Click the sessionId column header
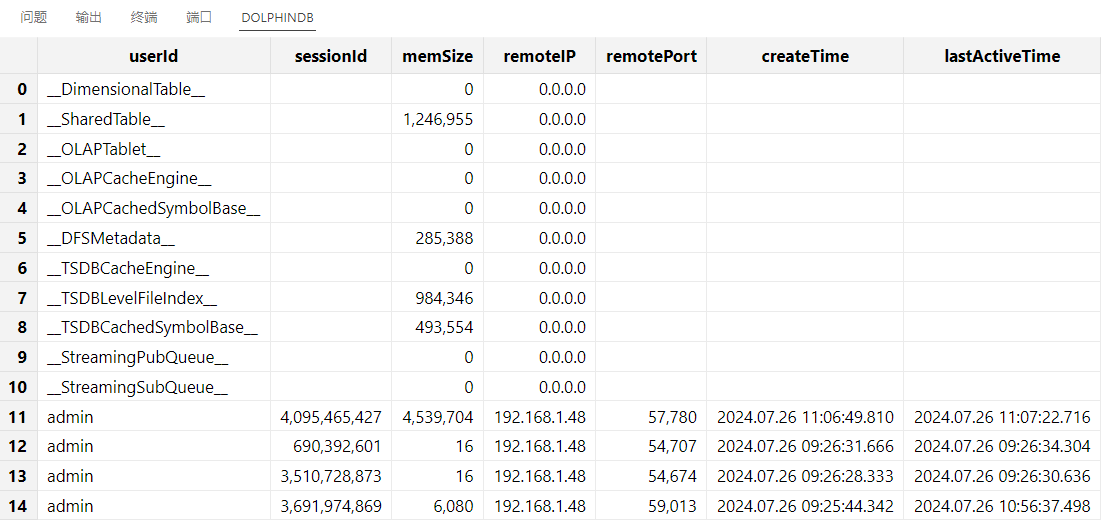Screen dimensions: 1103x522 click(x=331, y=56)
